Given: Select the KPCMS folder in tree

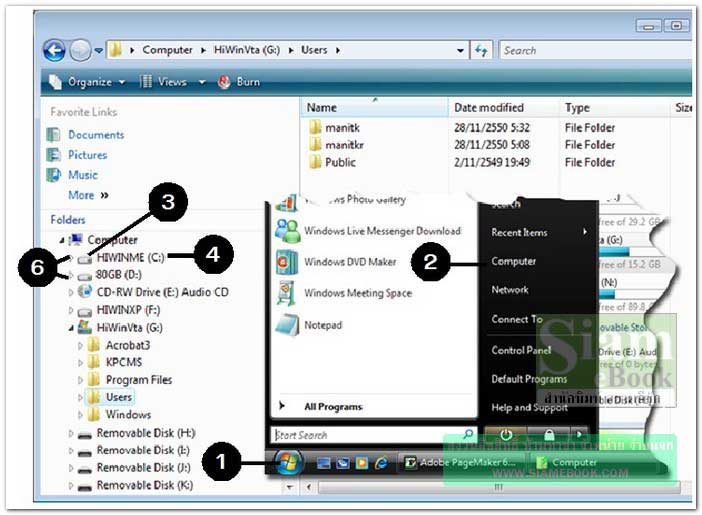Looking at the screenshot, I should coord(124,362).
